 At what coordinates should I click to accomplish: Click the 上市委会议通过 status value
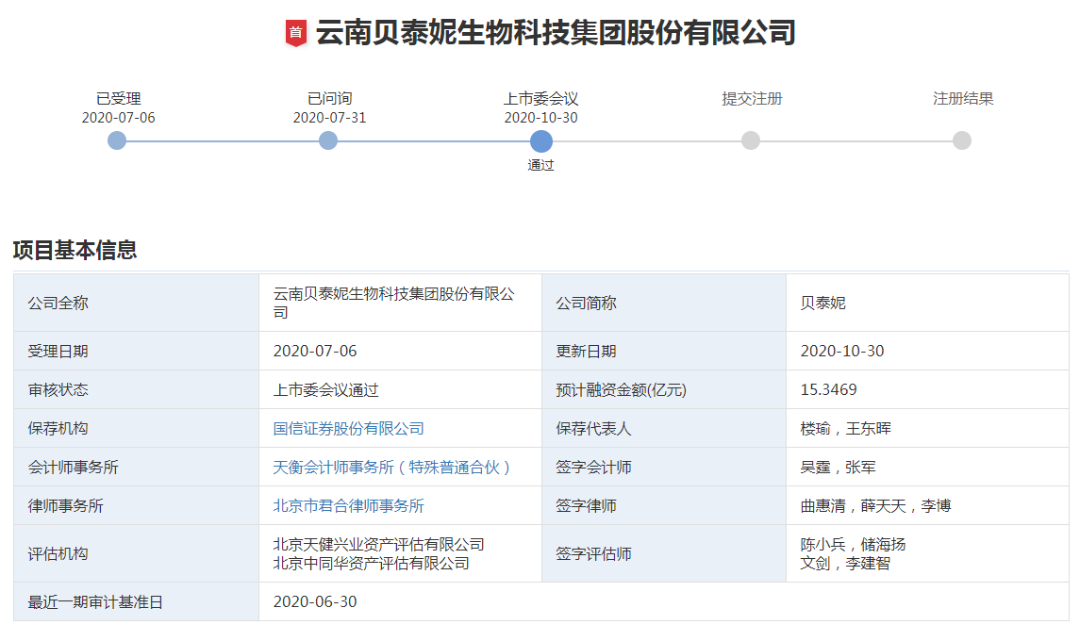[x=326, y=390]
